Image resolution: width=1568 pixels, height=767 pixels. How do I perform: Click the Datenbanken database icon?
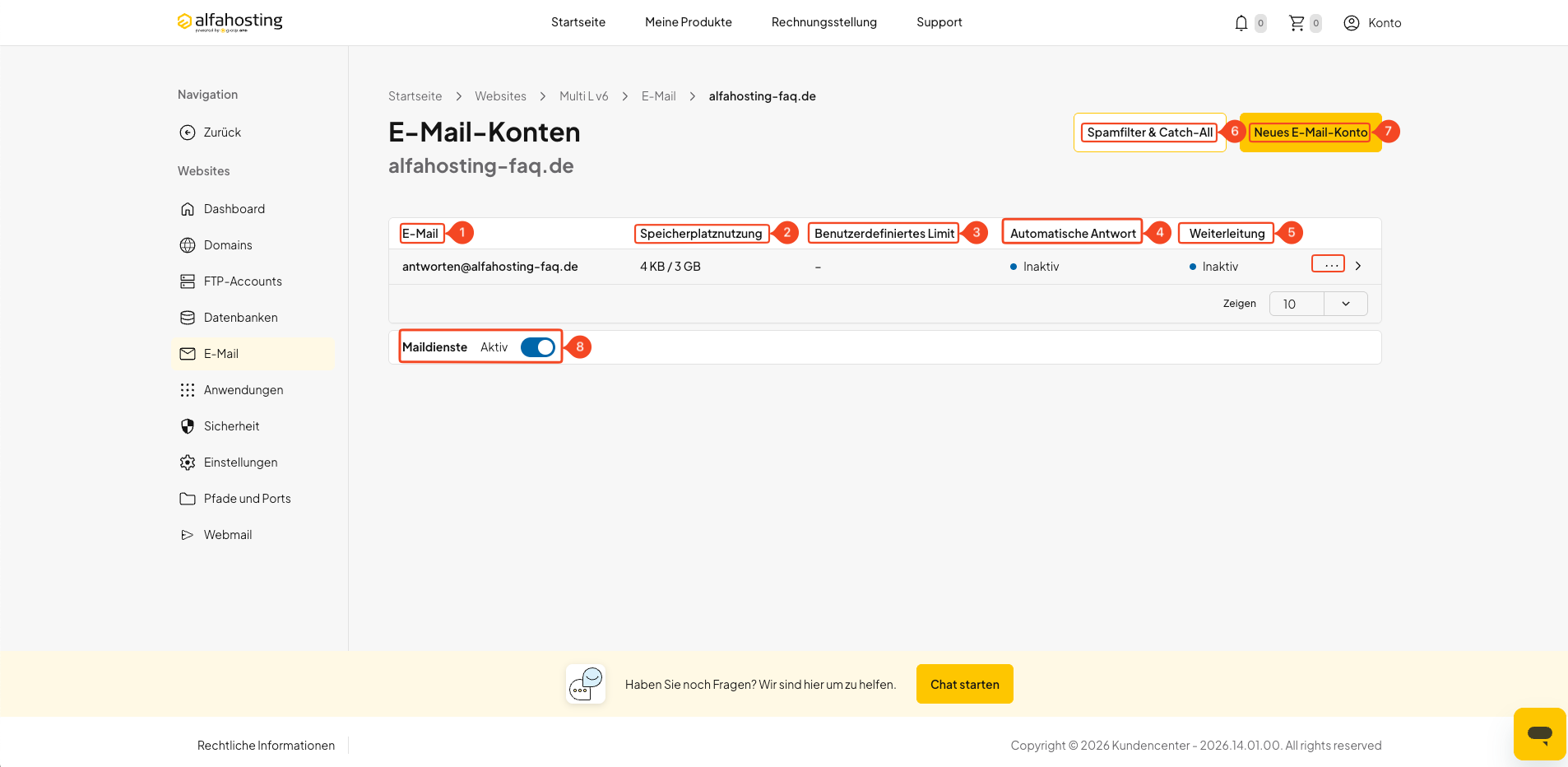188,318
